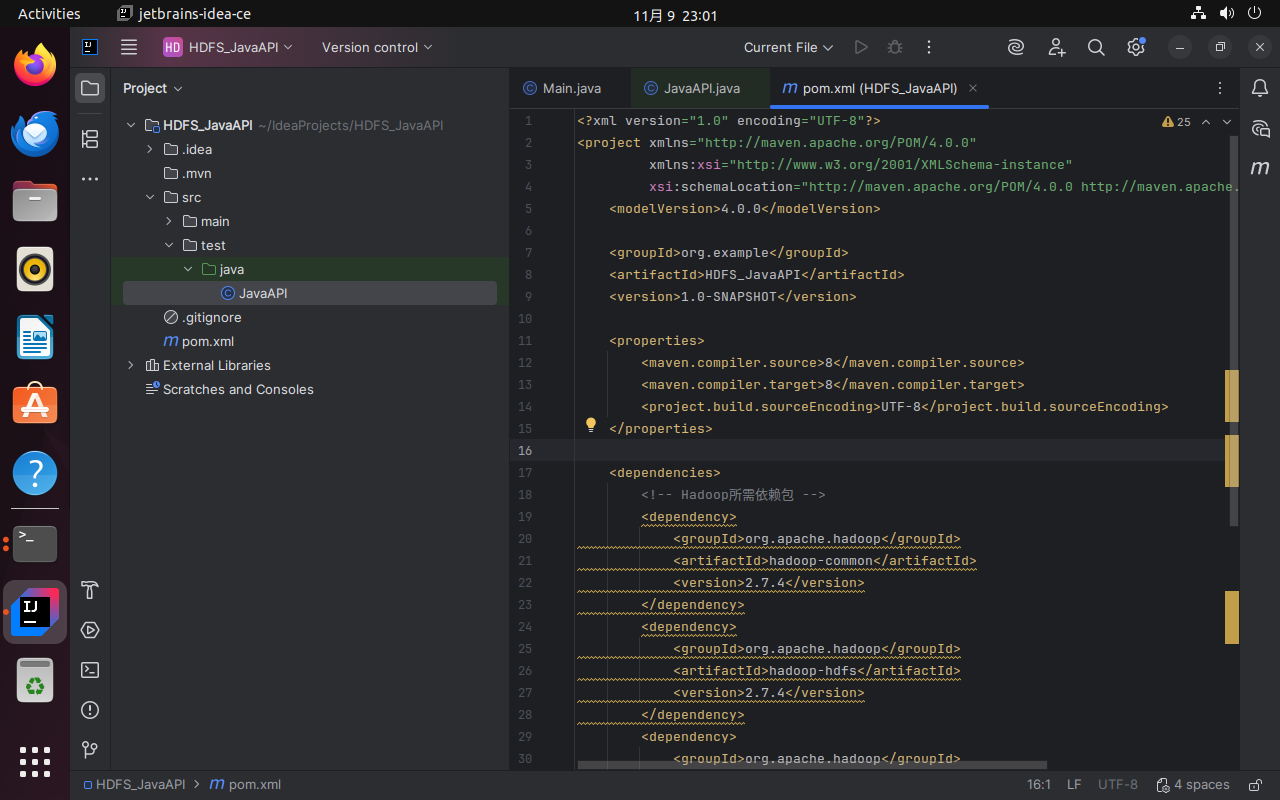Toggle the Project tool window folder icon
The image size is (1280, 800).
[90, 88]
